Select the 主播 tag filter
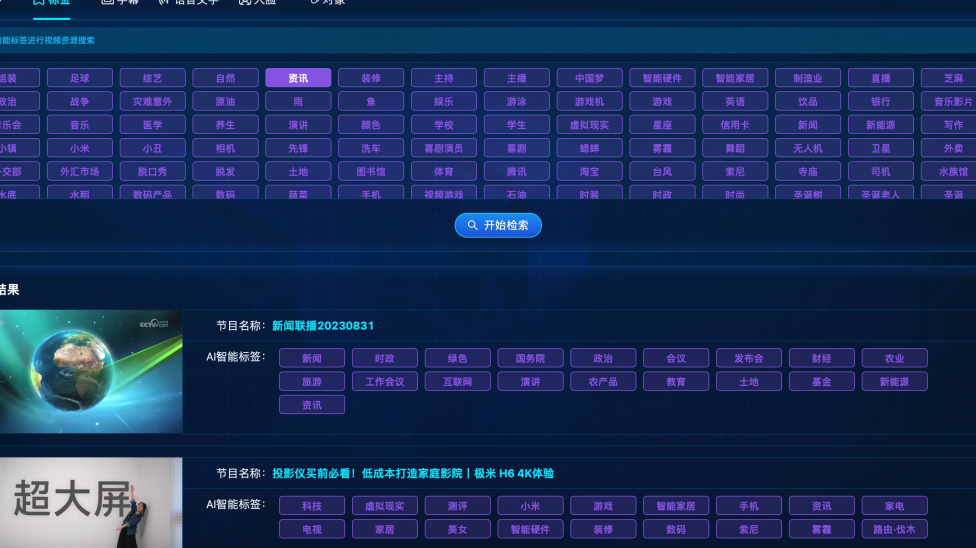 coord(517,78)
